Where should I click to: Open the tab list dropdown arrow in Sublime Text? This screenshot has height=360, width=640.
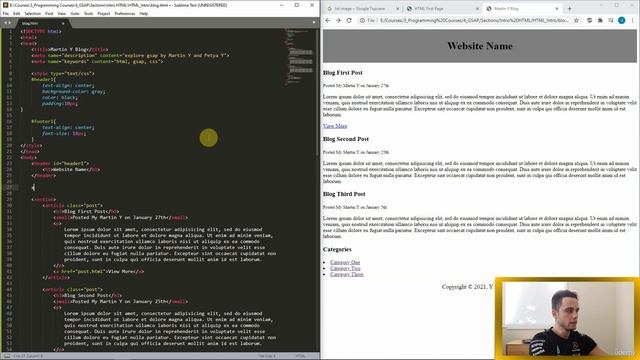pos(314,23)
